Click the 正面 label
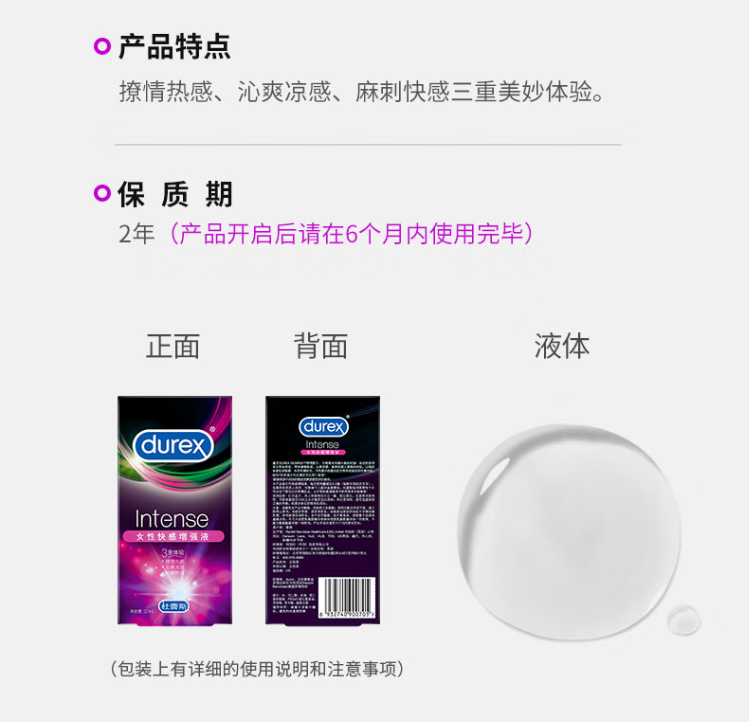749x722 pixels. [x=173, y=346]
